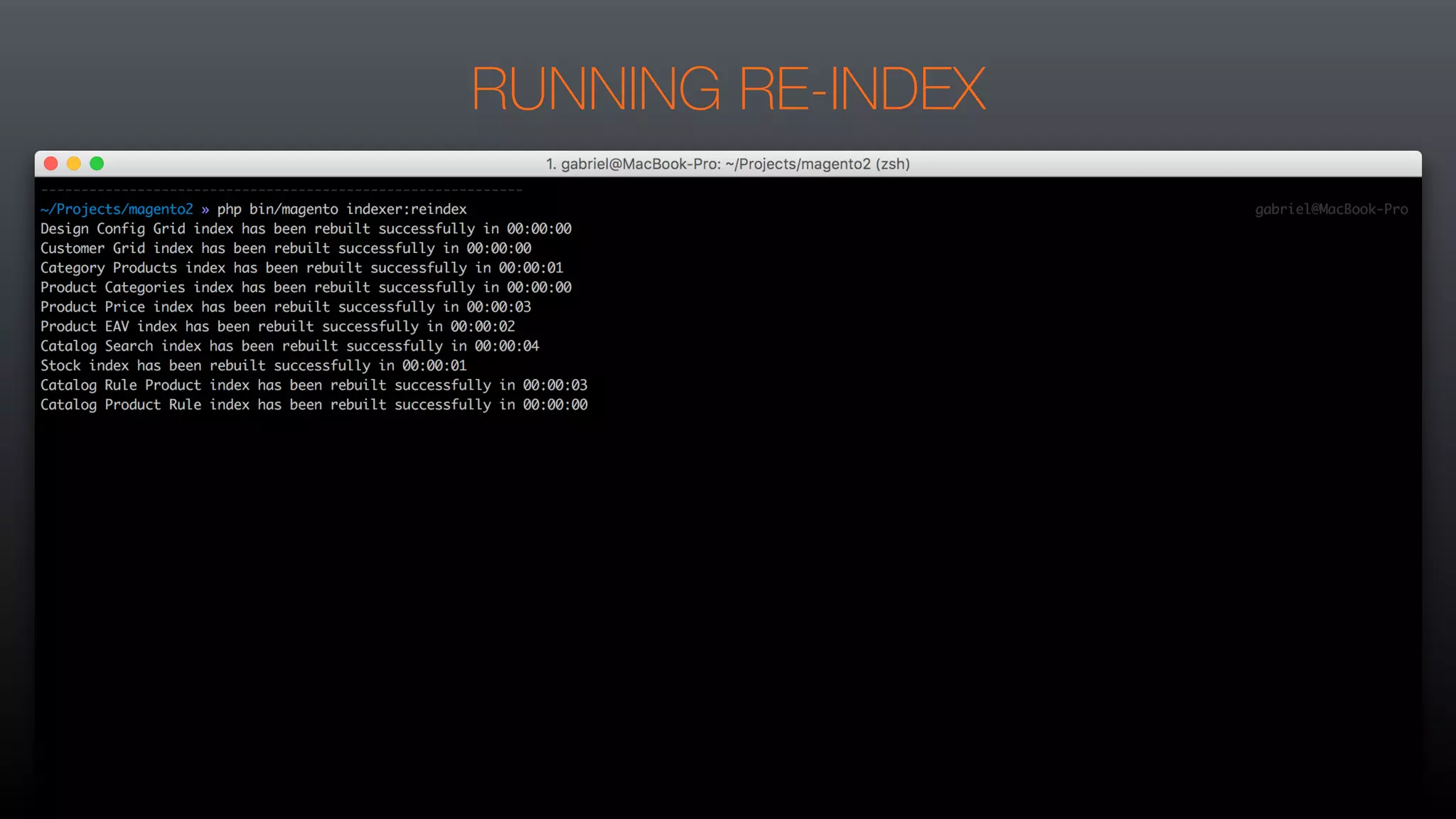Click the 'Design Config Grid index' output line
This screenshot has width=1456, height=819.
306,229
